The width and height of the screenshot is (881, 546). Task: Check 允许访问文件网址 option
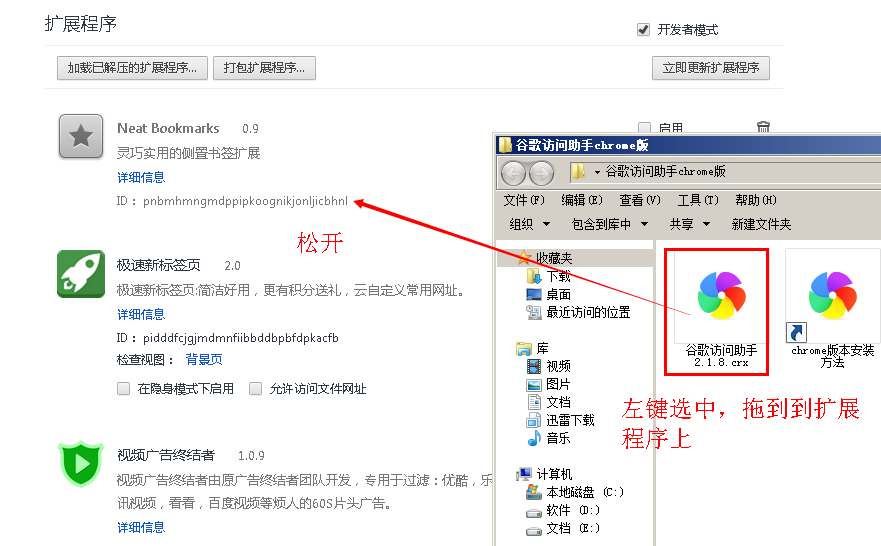pos(256,389)
